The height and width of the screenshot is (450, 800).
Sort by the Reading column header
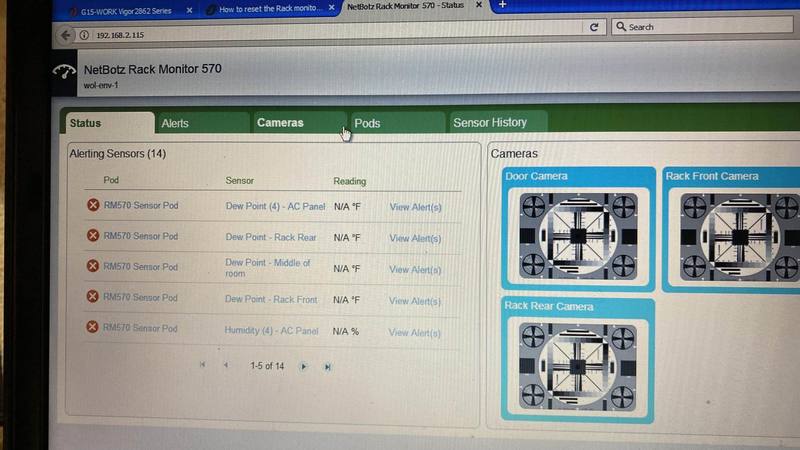[x=349, y=181]
